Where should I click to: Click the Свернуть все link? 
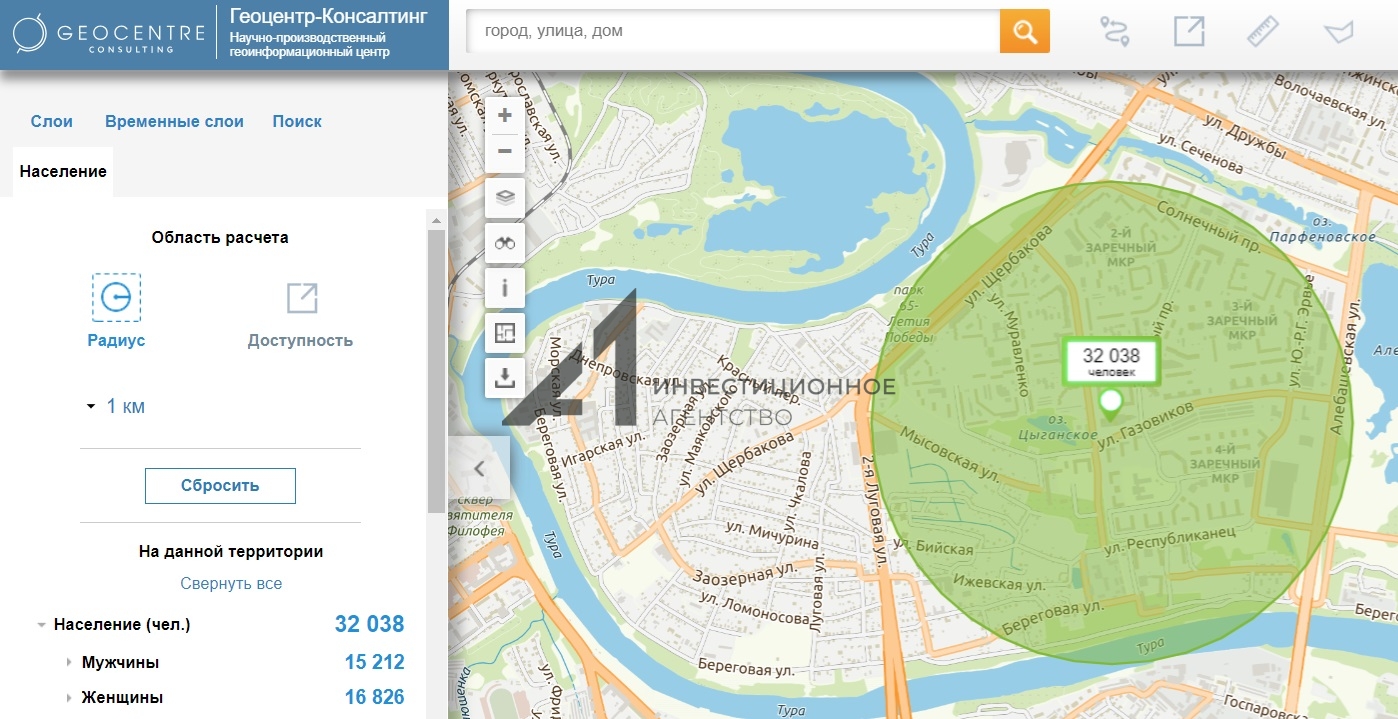(x=231, y=583)
